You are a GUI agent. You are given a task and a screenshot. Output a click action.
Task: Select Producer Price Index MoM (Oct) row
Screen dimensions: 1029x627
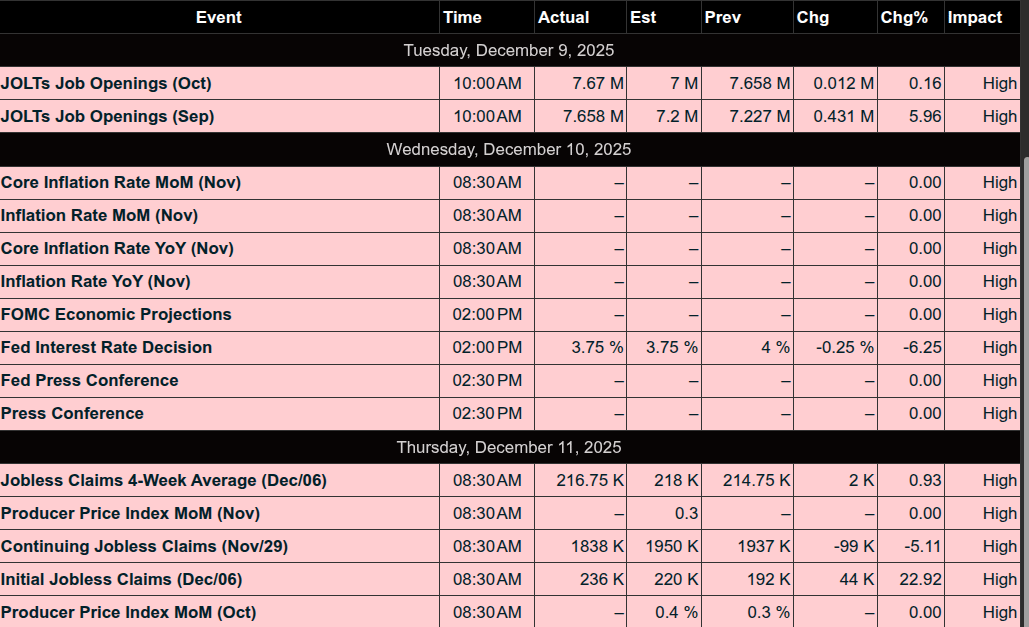128,612
